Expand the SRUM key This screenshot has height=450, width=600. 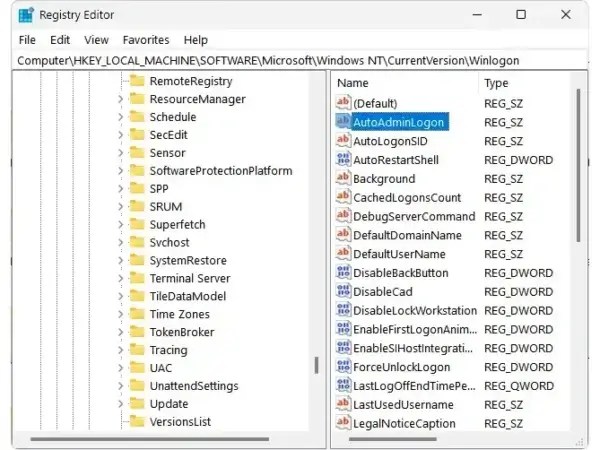coord(121,207)
